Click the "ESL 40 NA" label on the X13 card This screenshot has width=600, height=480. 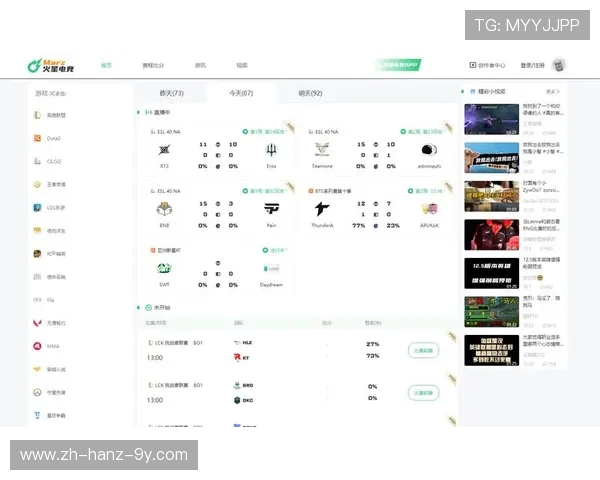(x=168, y=132)
